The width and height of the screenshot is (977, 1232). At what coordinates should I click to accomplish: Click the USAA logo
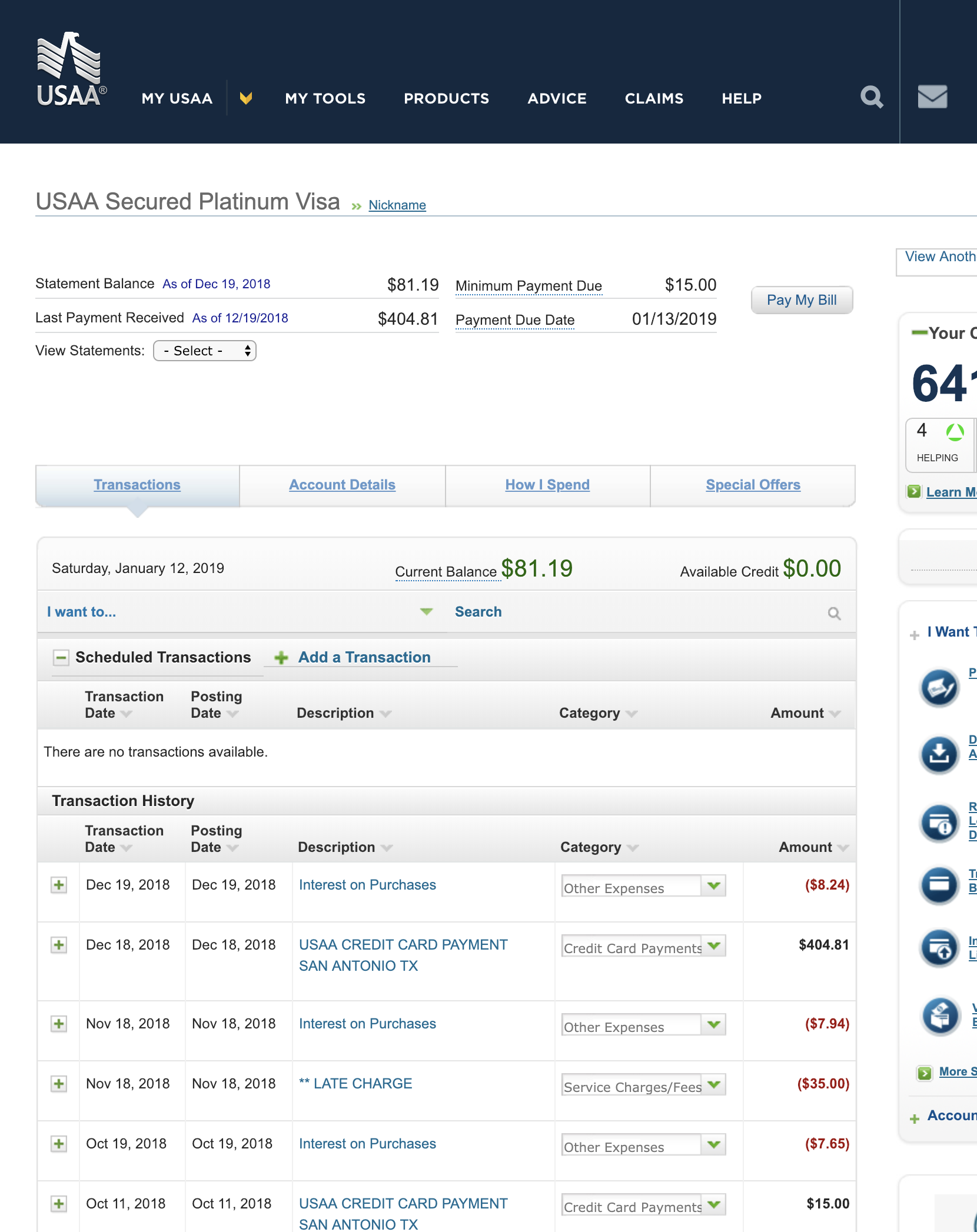pyautogui.click(x=71, y=69)
